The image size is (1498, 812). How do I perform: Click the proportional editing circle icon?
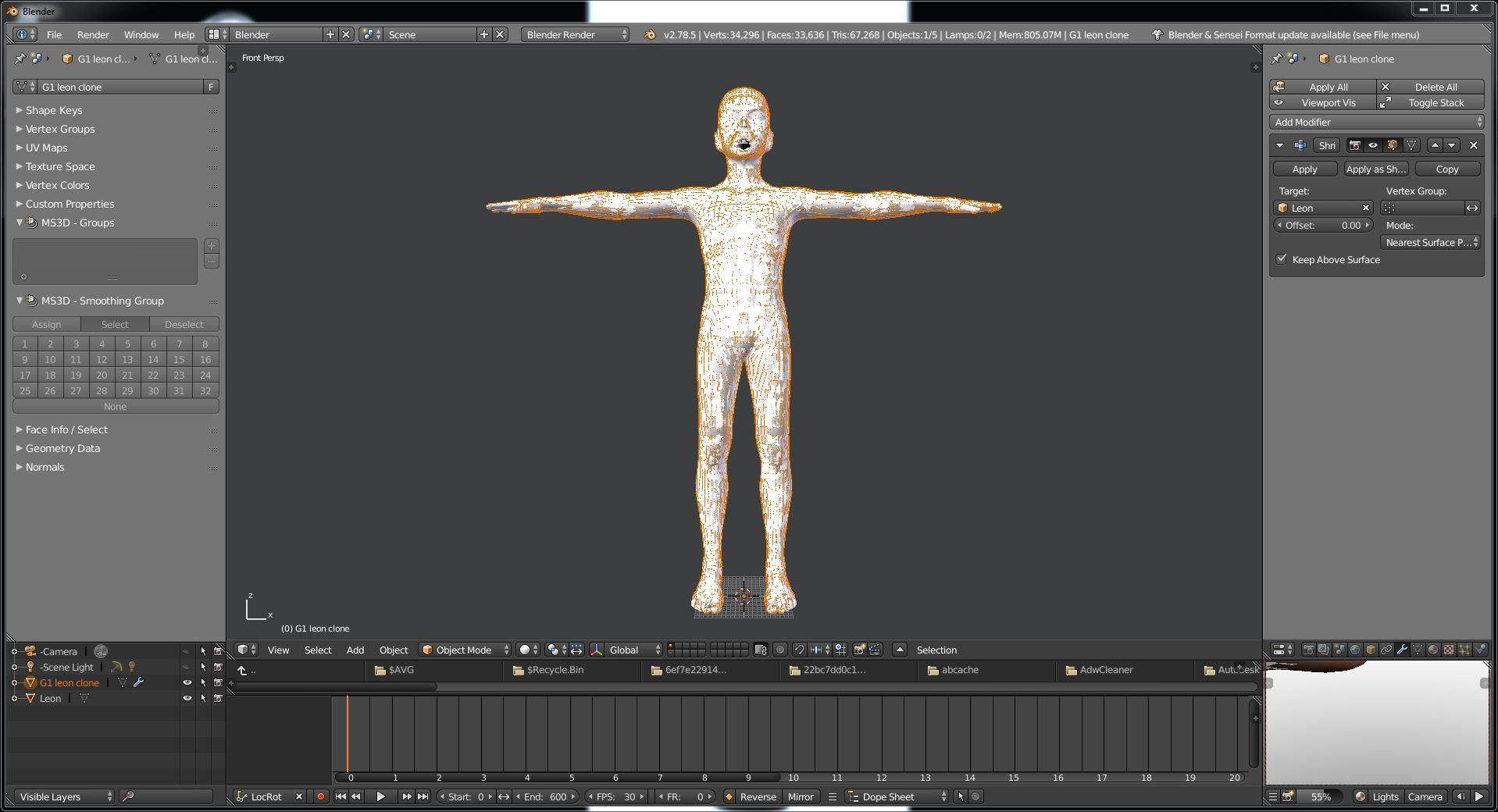[779, 650]
